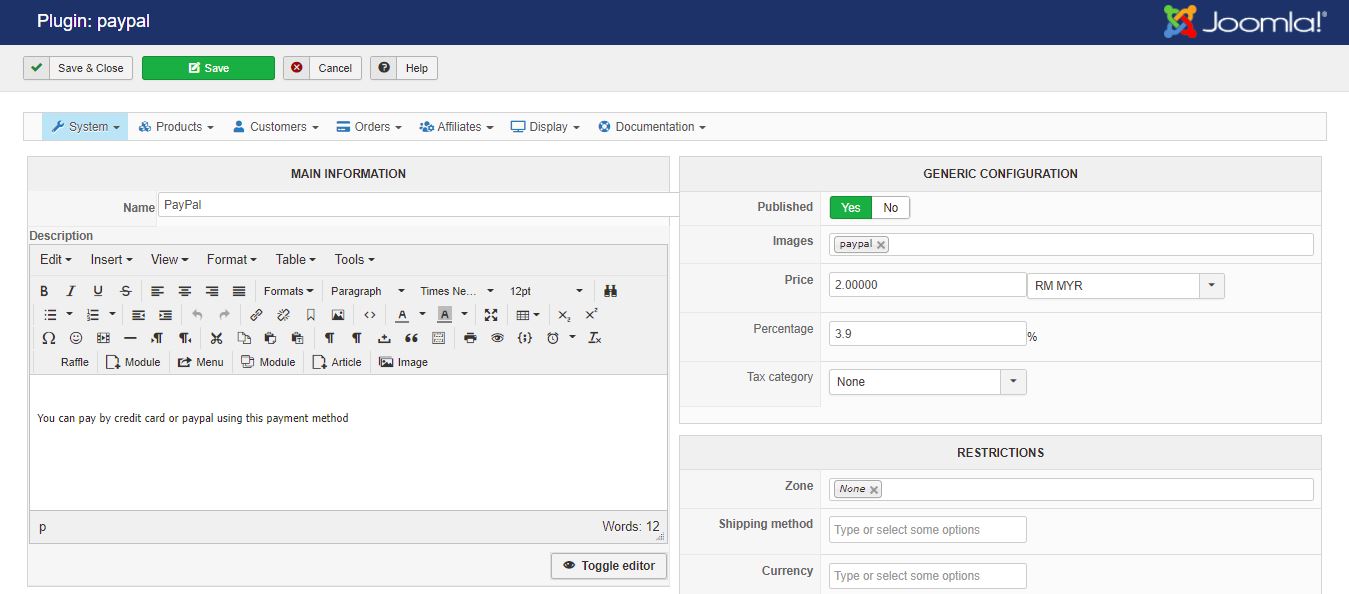This screenshot has height=594, width=1349.
Task: Open the Times New font family dropdown
Action: (x=456, y=291)
